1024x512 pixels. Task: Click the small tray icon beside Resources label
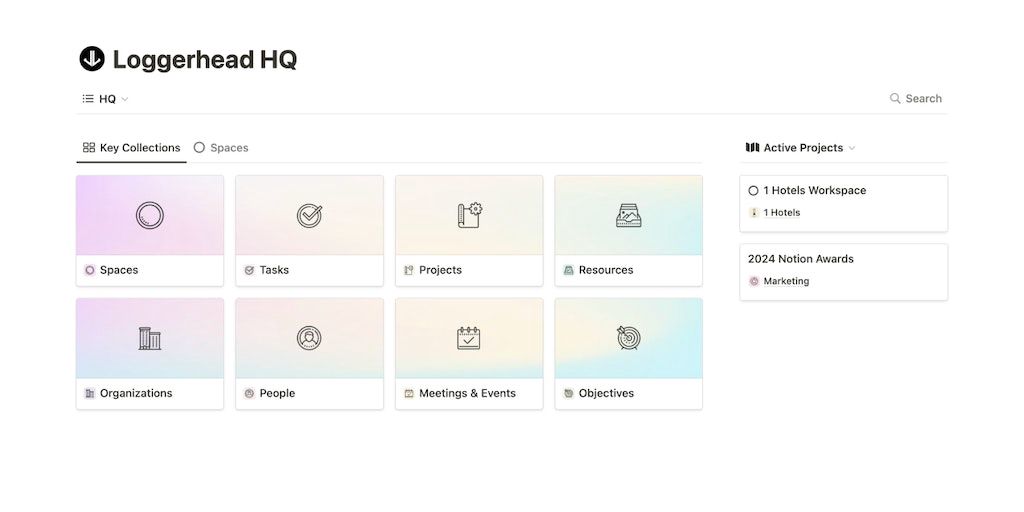point(568,270)
